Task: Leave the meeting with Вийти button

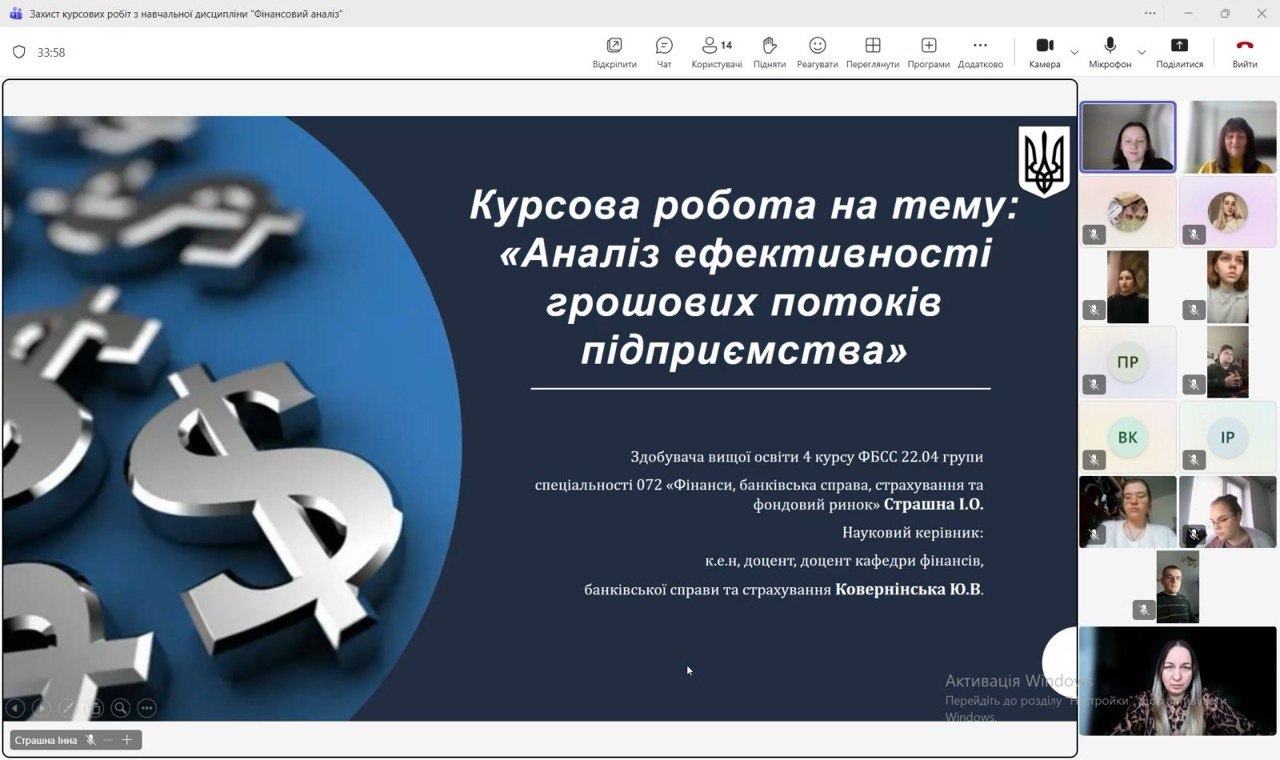Action: [1244, 52]
